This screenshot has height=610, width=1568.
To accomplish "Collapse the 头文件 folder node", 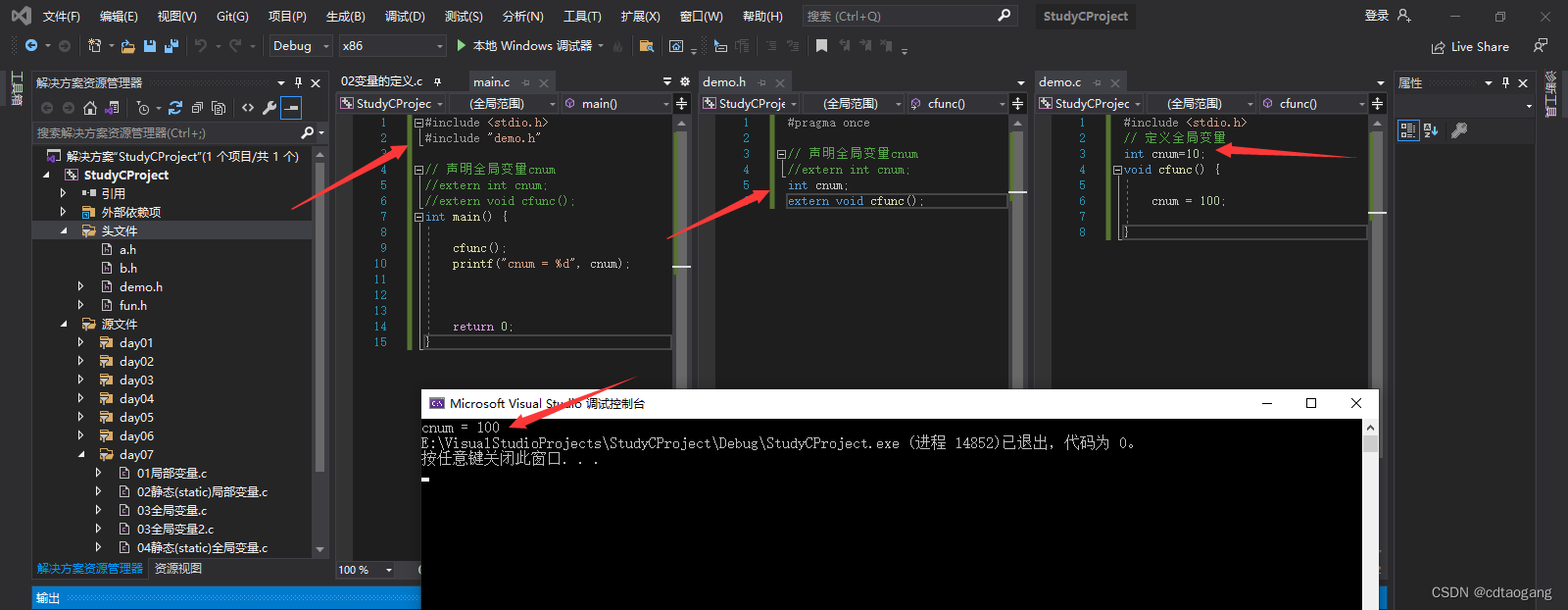I will pyautogui.click(x=64, y=230).
